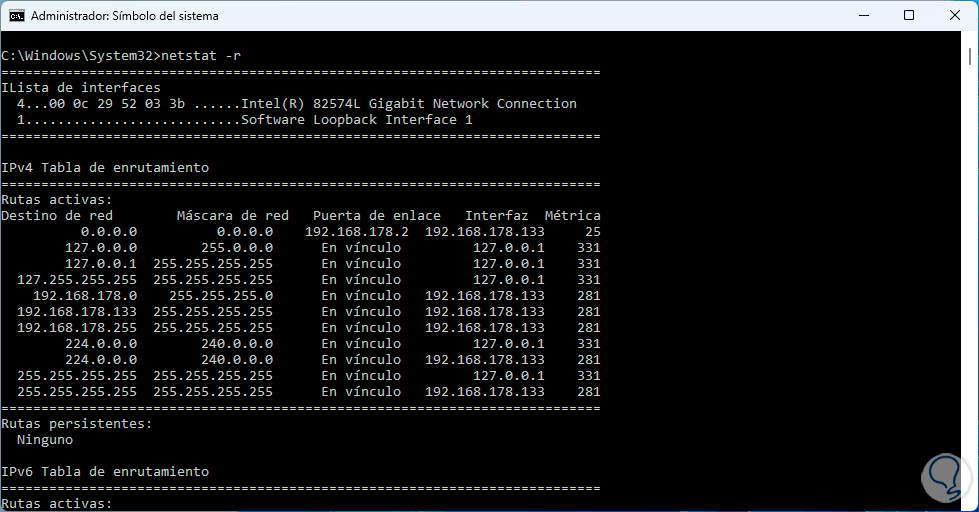
Task: Click destination 192.168.178.133
Action: (x=77, y=312)
